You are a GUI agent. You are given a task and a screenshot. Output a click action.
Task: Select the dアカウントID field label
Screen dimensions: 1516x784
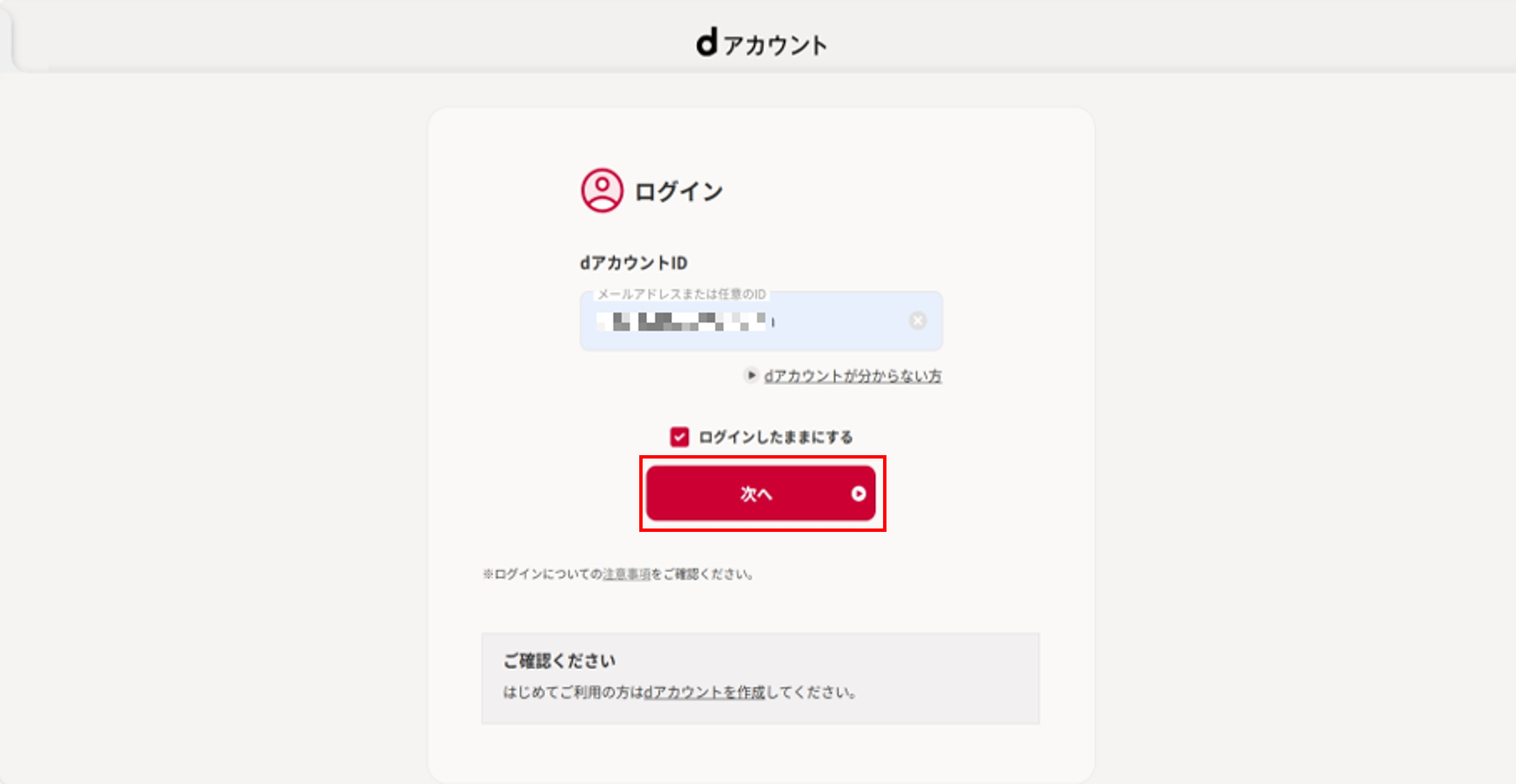coord(634,261)
